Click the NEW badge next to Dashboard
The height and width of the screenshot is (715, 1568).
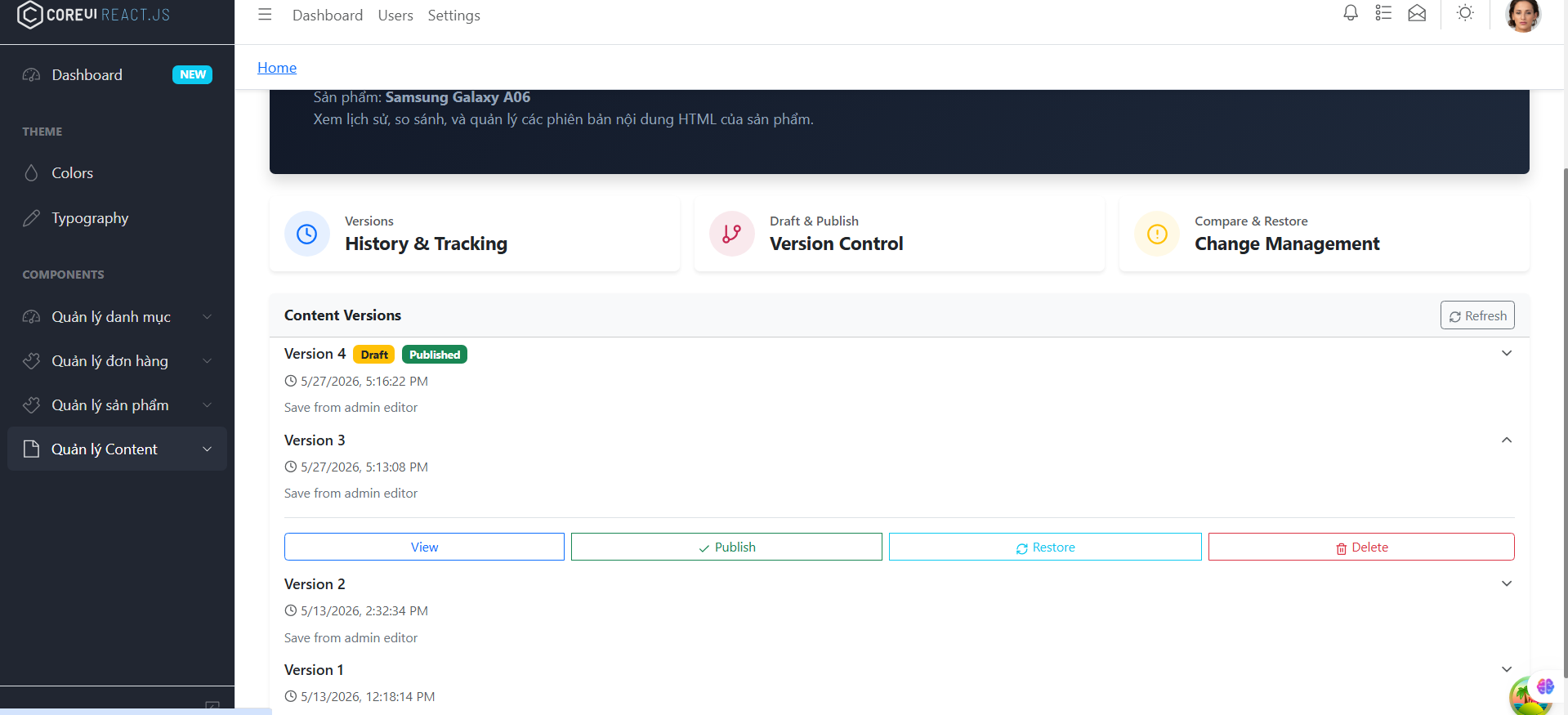tap(192, 74)
